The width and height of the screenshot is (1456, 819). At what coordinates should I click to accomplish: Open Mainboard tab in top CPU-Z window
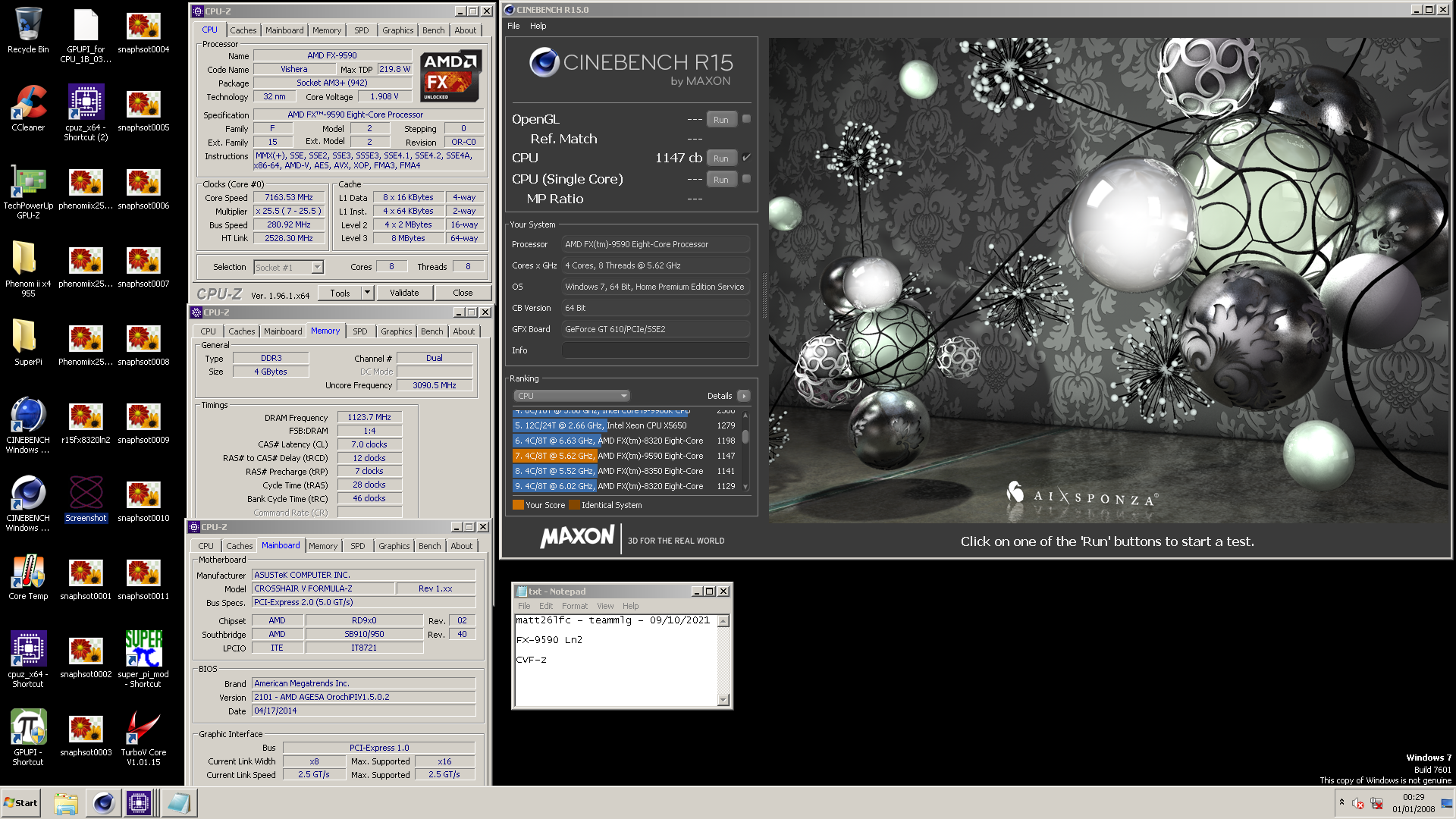[284, 30]
